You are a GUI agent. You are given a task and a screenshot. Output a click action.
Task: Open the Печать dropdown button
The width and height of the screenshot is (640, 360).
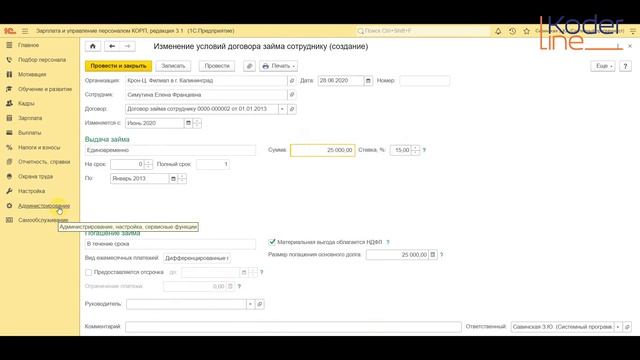click(x=278, y=66)
